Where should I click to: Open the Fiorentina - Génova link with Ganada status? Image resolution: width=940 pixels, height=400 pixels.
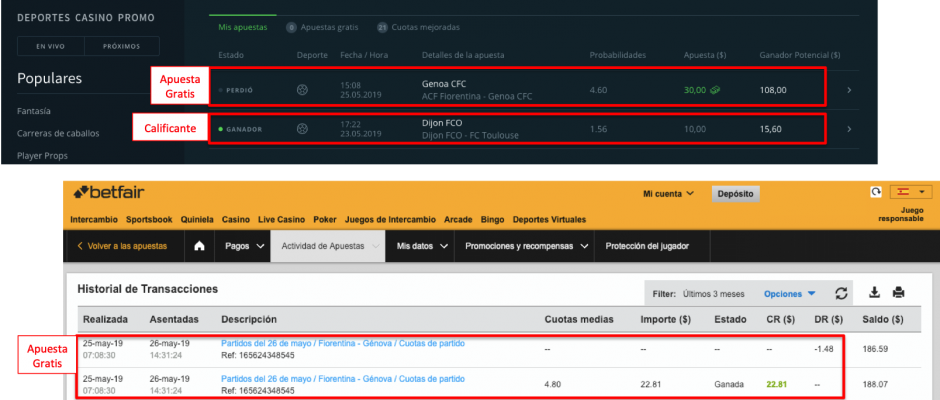(343, 379)
